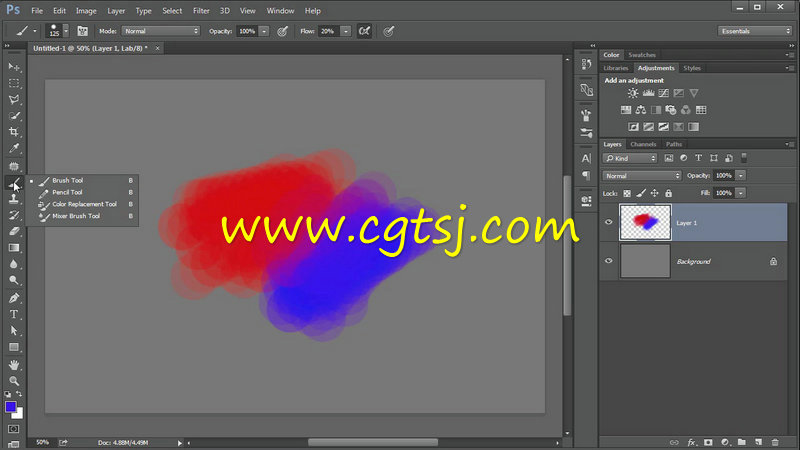Select the Quick Selection tool
The image size is (800, 450).
[14, 116]
